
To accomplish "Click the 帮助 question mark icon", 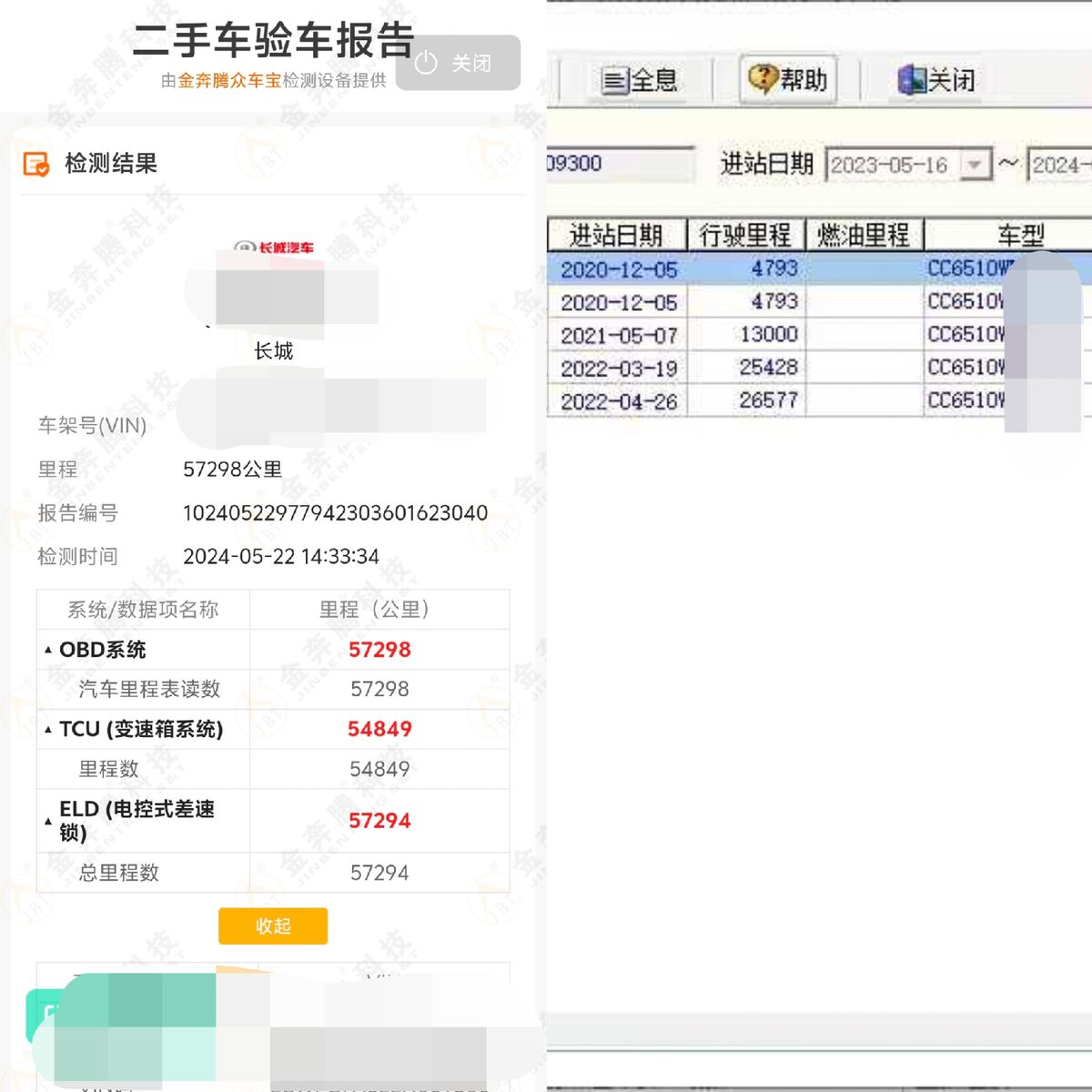I will (763, 78).
